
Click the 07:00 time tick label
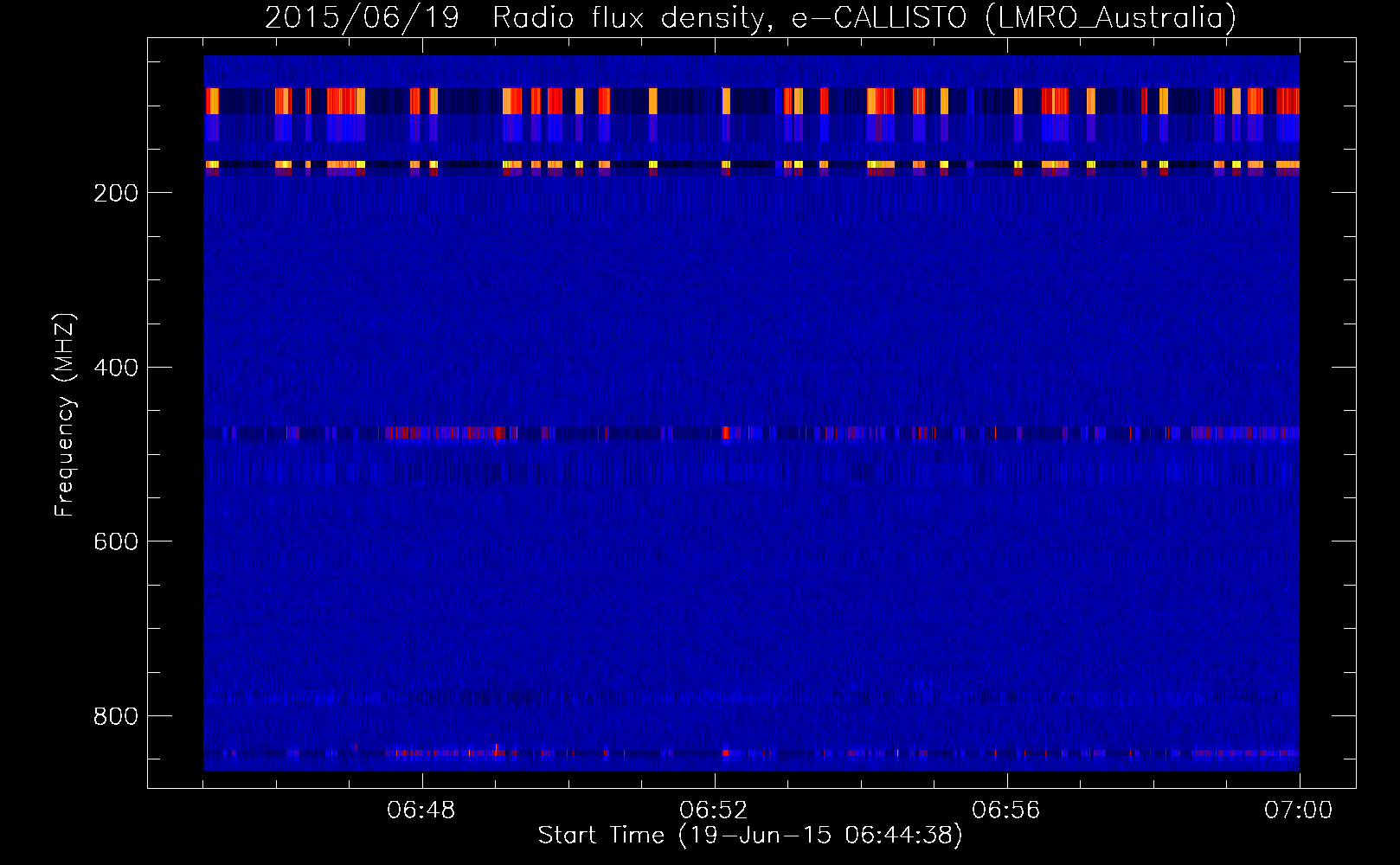click(1299, 811)
